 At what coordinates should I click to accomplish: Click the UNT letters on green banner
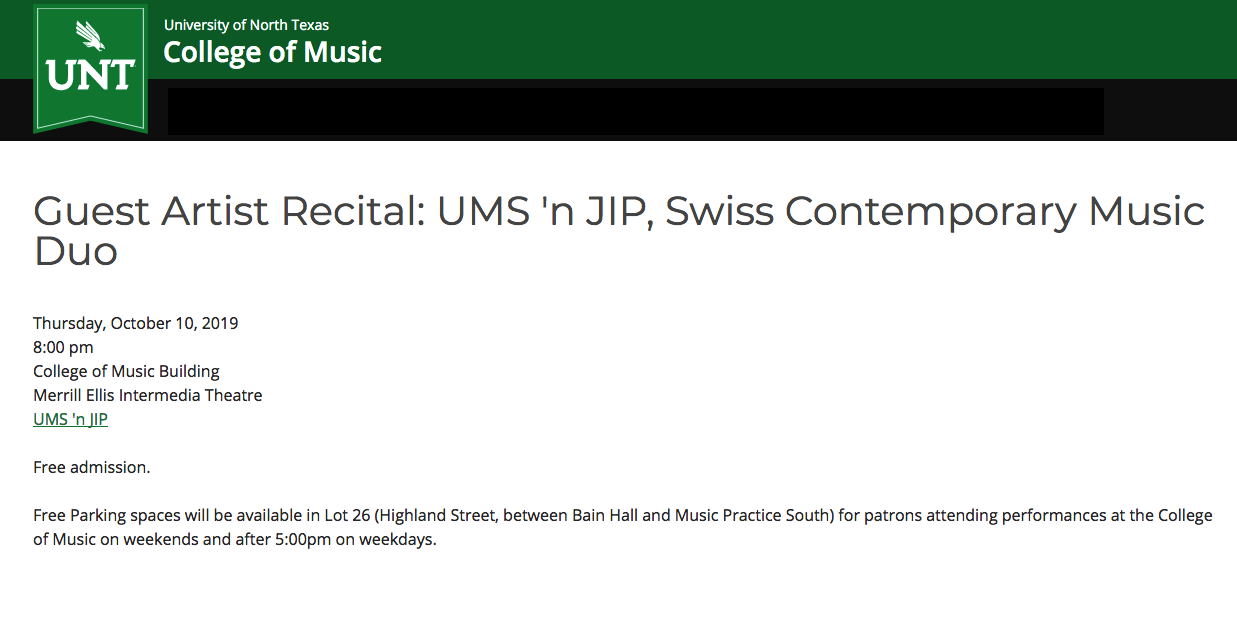tap(90, 76)
